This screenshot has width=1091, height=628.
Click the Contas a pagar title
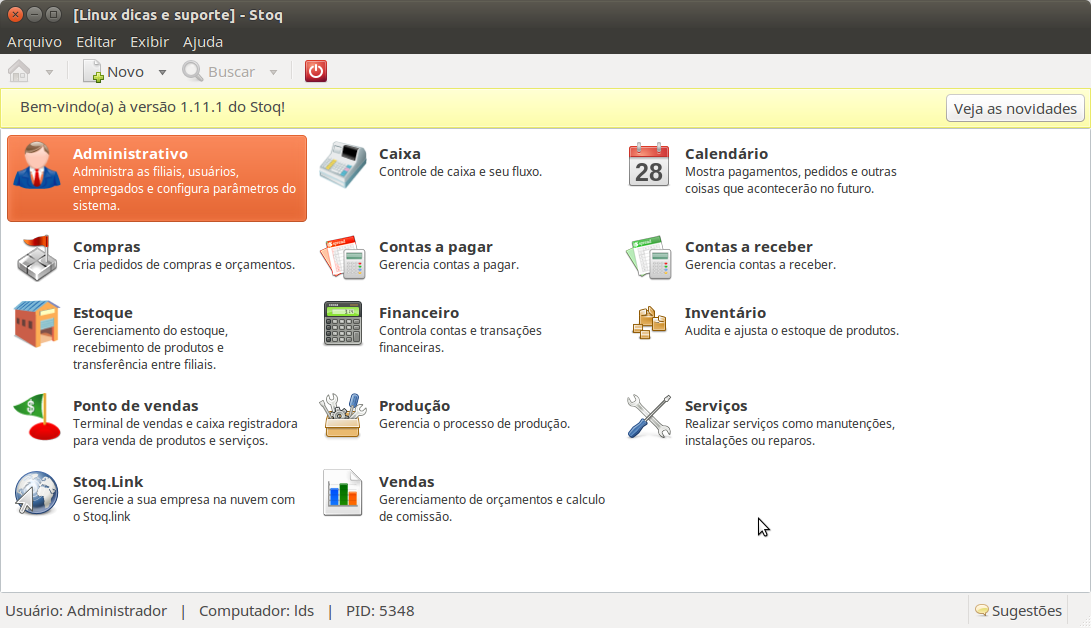(436, 247)
